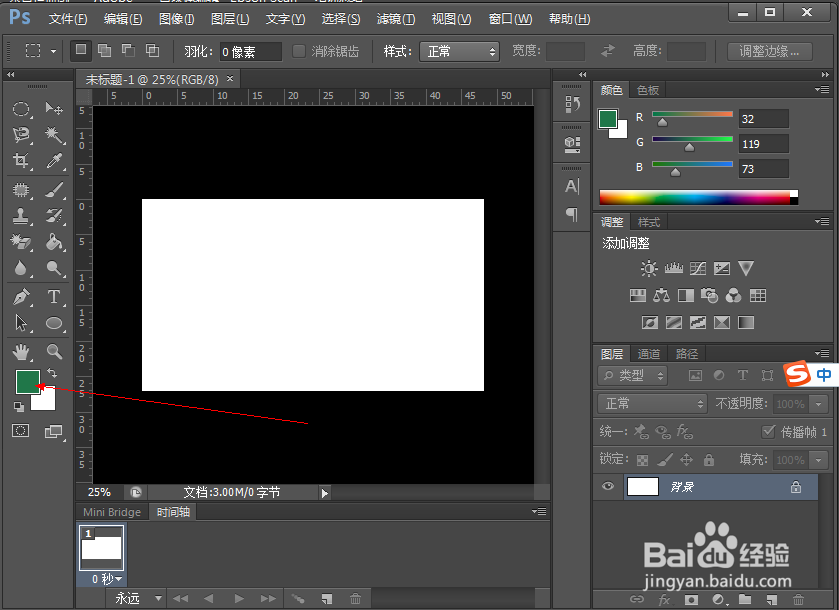Switch to the Swatches tab

click(x=648, y=90)
